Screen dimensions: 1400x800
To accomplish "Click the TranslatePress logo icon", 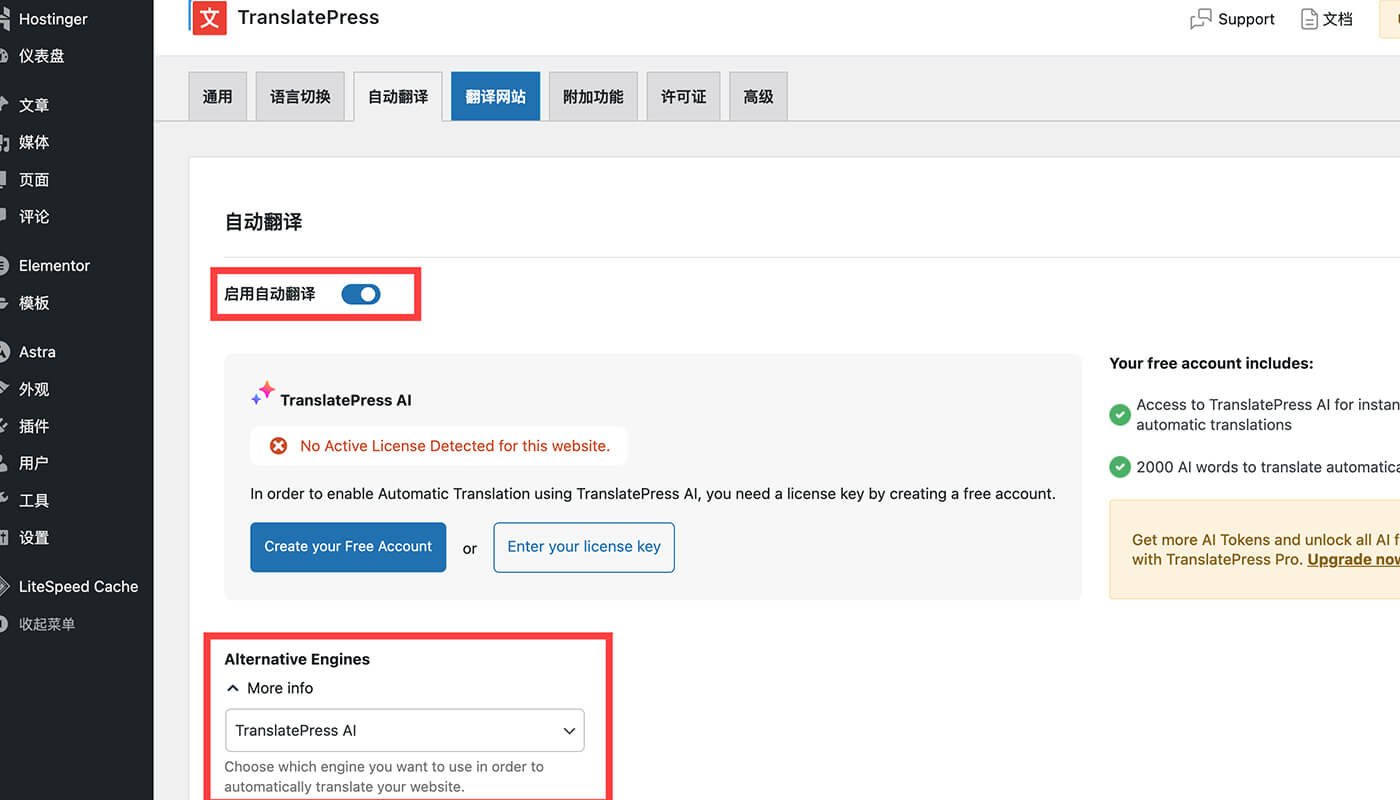I will point(209,18).
